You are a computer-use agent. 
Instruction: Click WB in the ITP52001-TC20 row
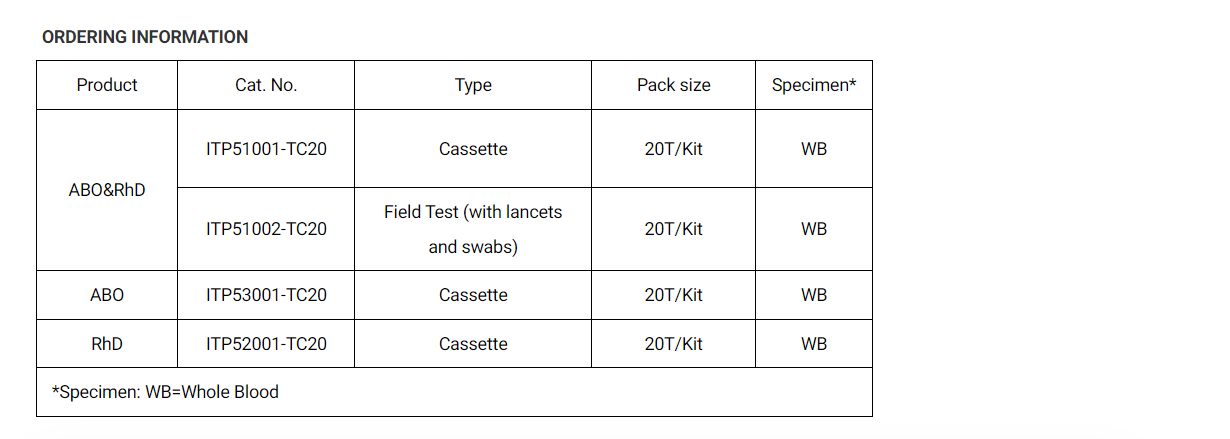[814, 344]
